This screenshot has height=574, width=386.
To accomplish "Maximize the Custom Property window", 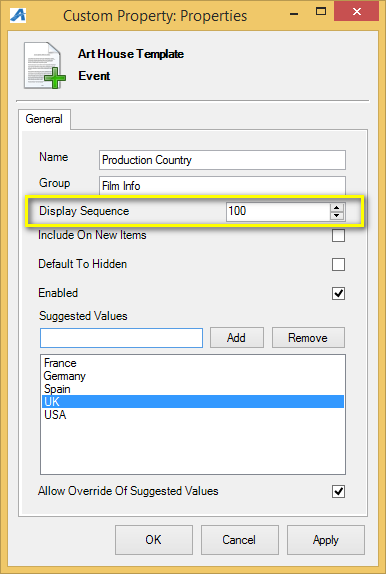I will (x=321, y=12).
